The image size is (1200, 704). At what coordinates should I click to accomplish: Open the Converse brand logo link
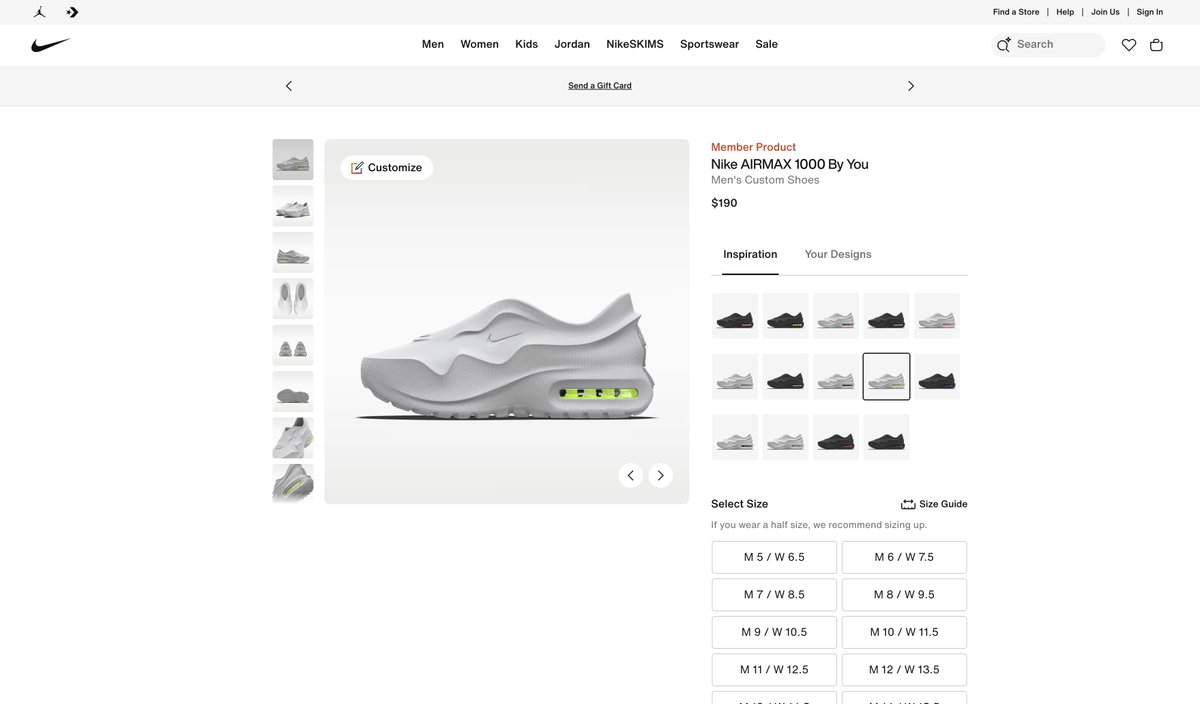click(x=72, y=12)
